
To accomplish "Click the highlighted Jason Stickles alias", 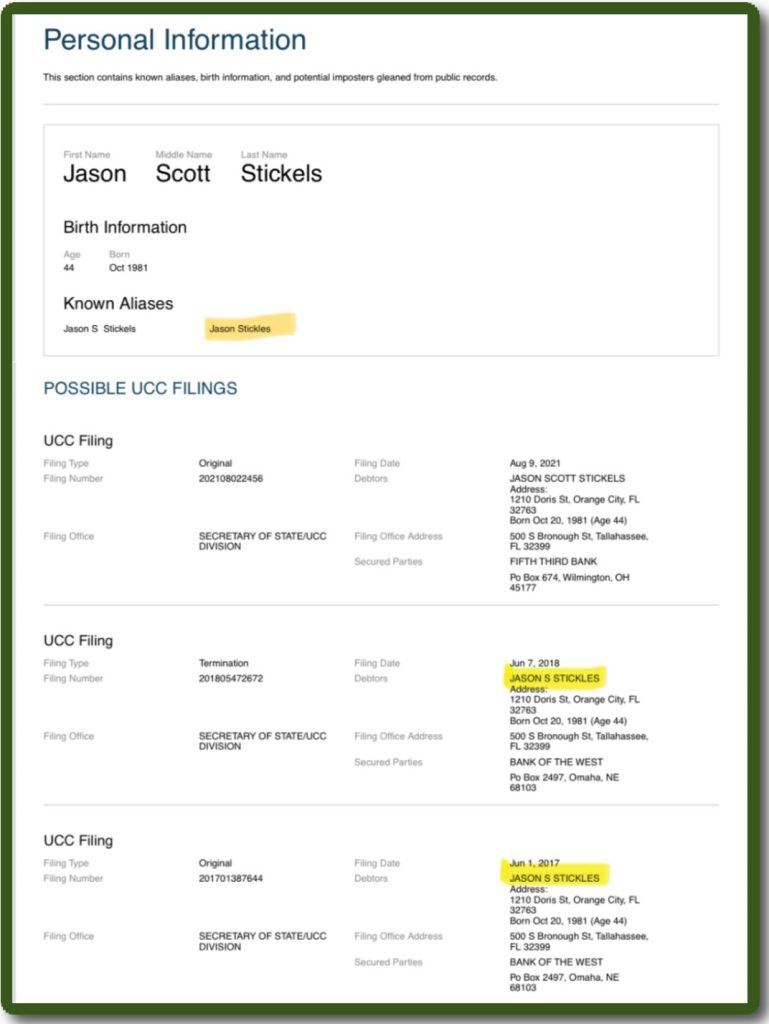I will click(x=240, y=328).
